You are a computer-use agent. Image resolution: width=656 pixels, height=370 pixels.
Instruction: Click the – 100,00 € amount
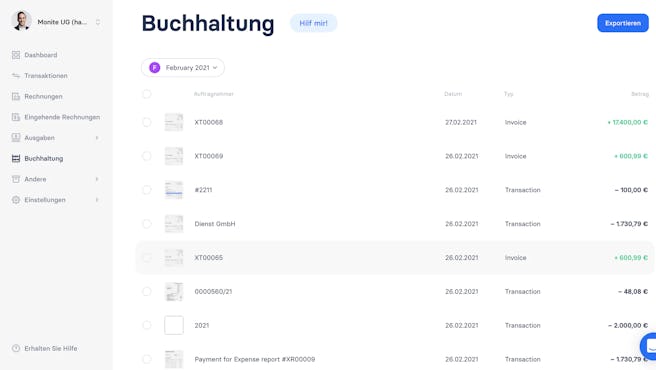click(x=631, y=190)
